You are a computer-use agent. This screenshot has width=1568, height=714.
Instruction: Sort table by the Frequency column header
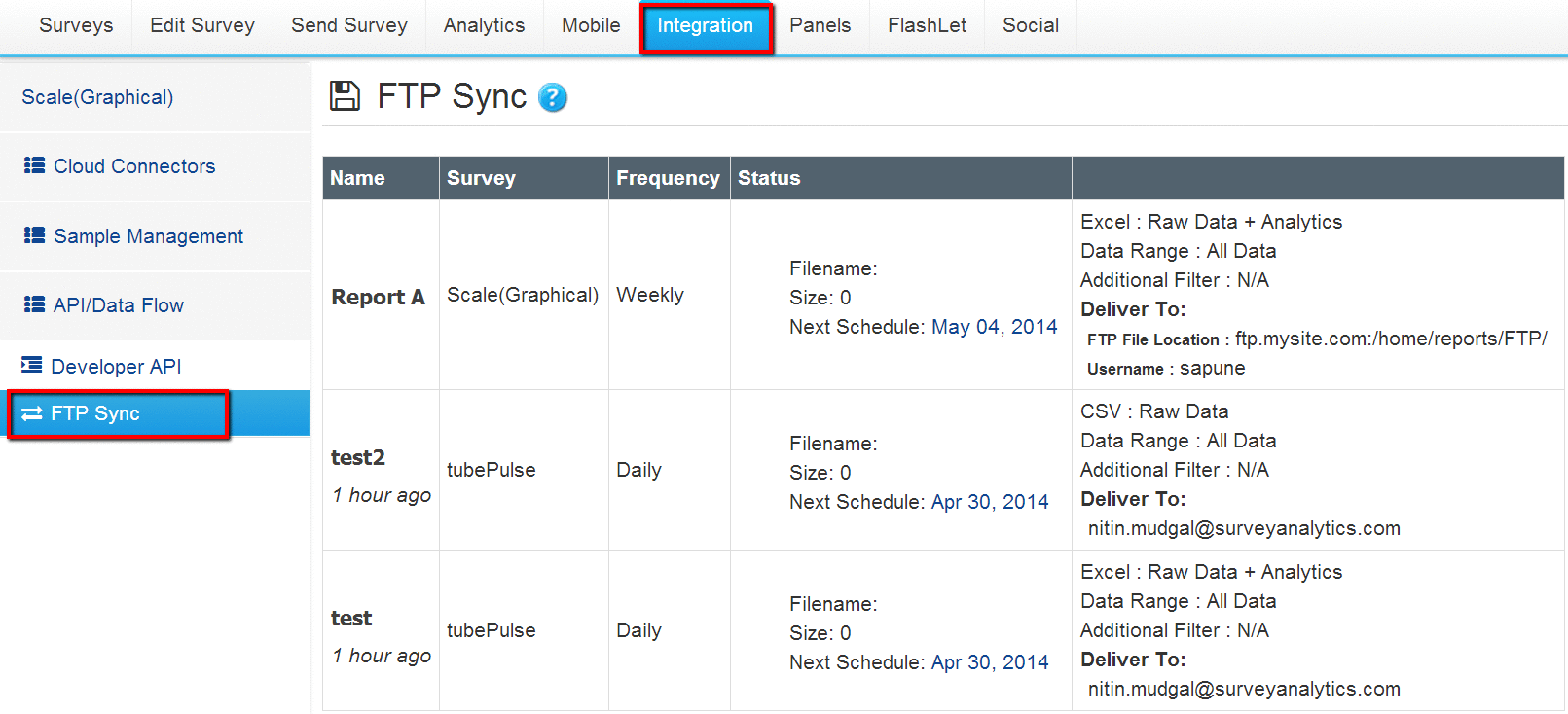click(668, 178)
